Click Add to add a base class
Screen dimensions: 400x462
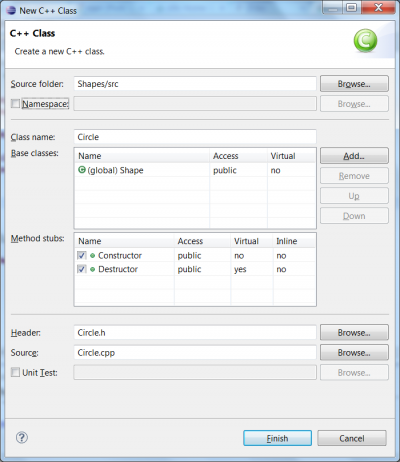click(x=354, y=156)
